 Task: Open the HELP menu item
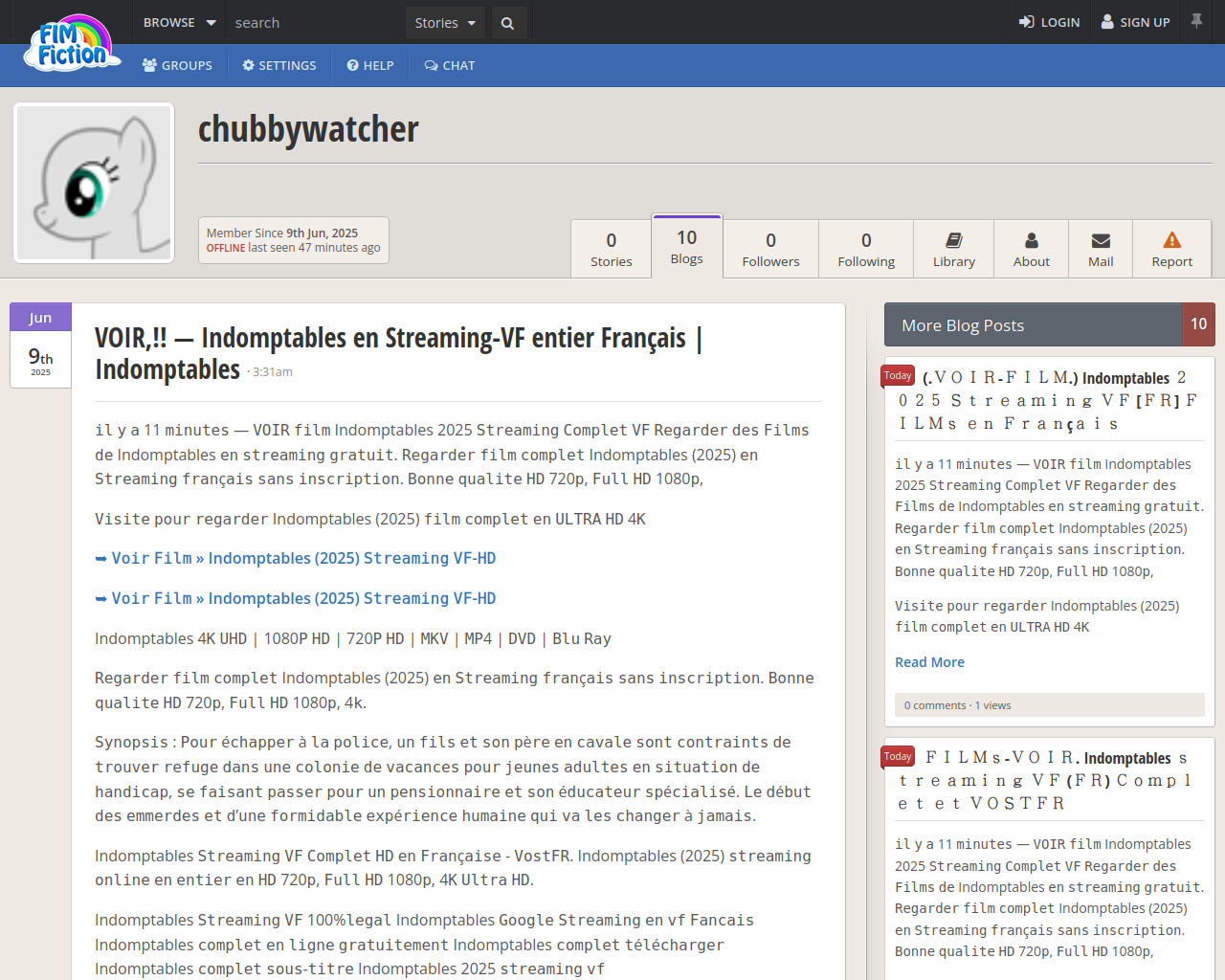370,65
